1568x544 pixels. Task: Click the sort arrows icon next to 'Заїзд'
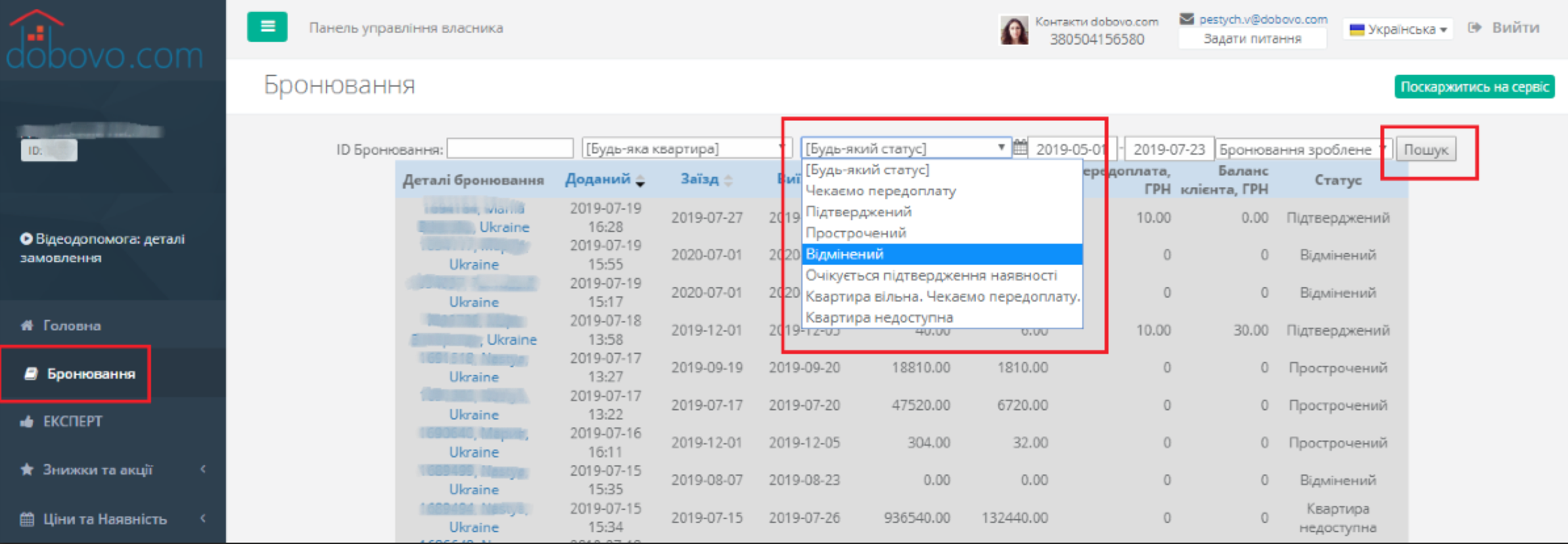pos(728,181)
